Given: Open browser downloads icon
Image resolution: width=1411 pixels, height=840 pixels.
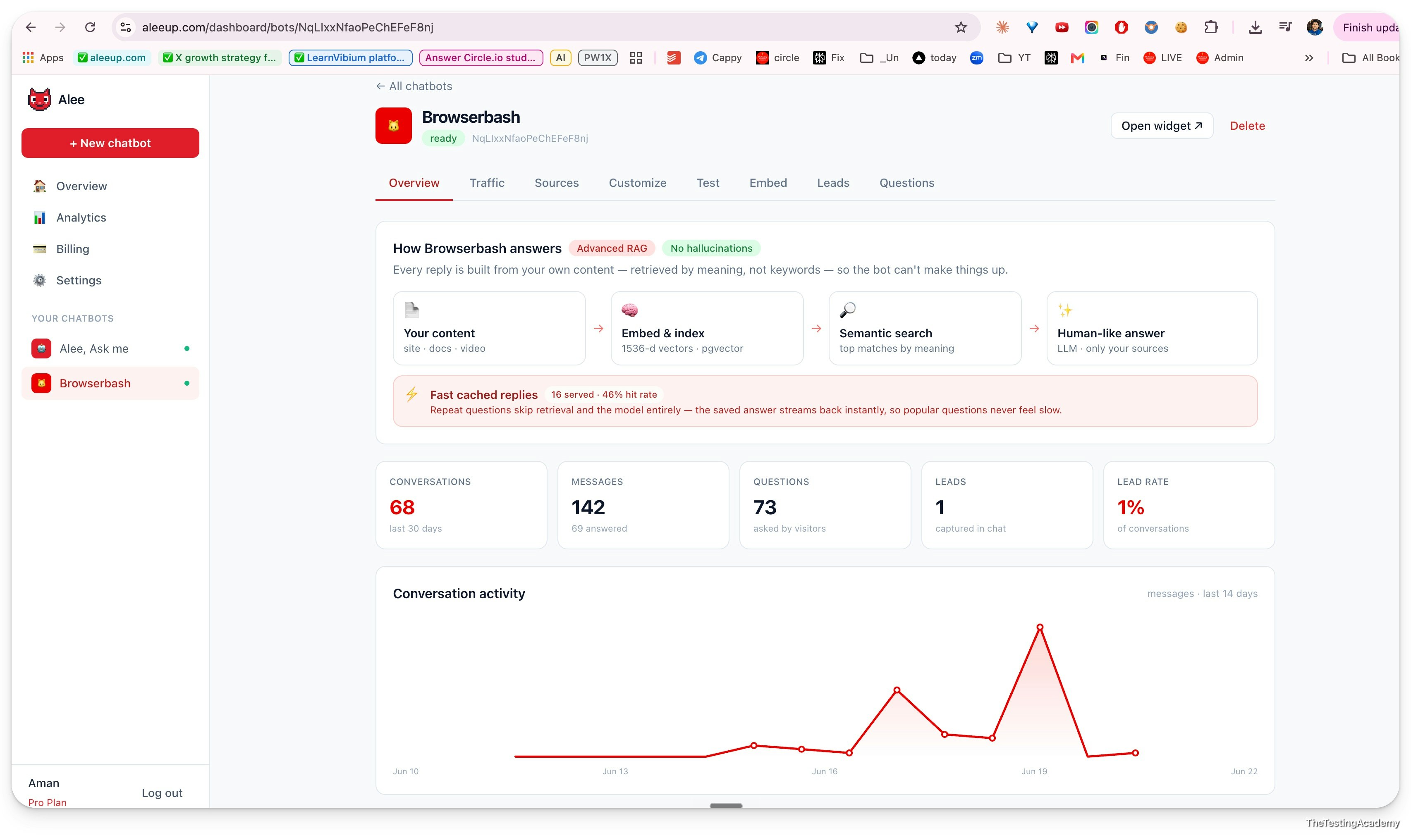Looking at the screenshot, I should click(1255, 27).
